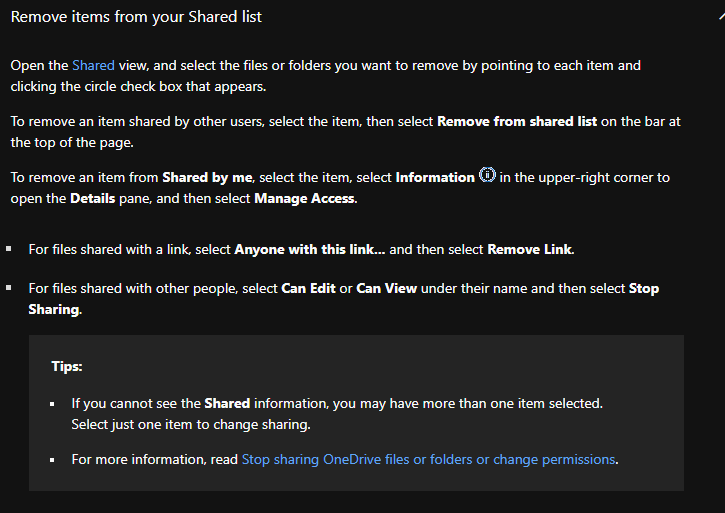Click the bold 'Shared by me' text
The height and width of the screenshot is (513, 725).
click(207, 178)
